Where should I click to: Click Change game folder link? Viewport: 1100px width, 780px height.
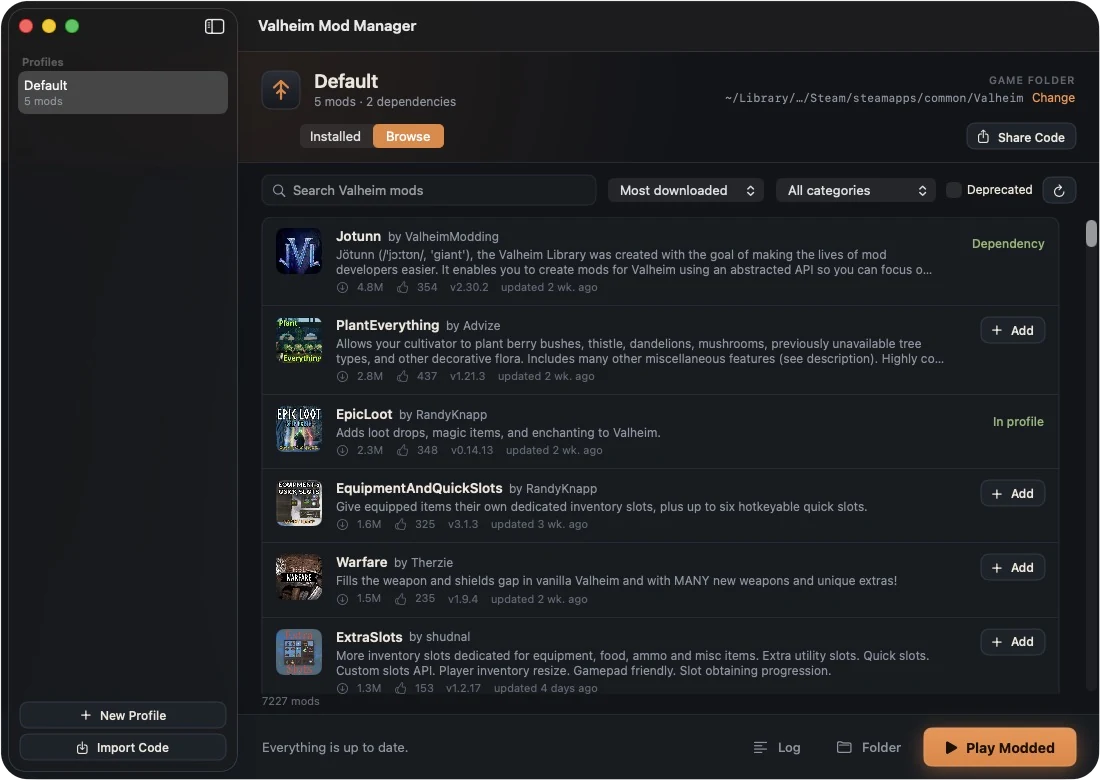click(1053, 98)
